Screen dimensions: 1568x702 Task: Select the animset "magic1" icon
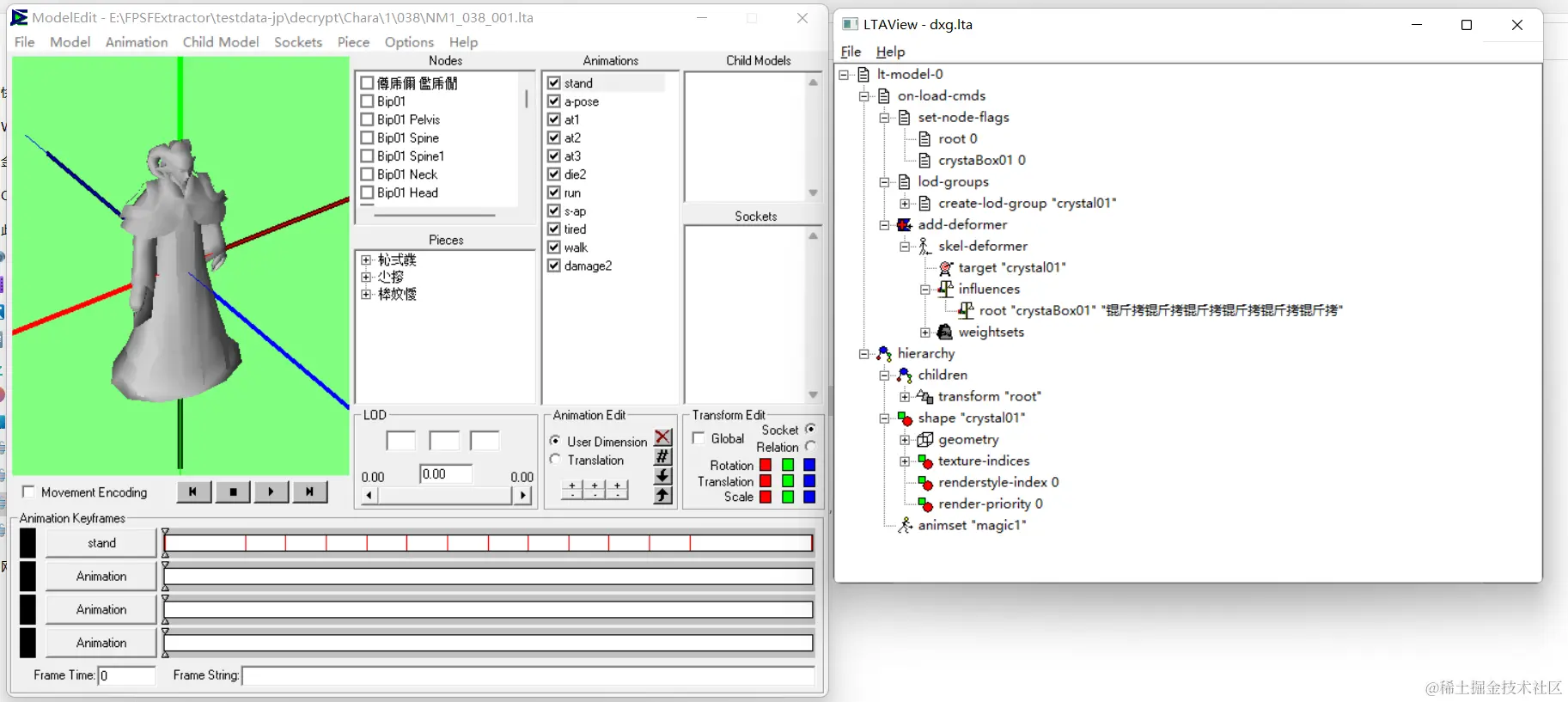(x=904, y=526)
